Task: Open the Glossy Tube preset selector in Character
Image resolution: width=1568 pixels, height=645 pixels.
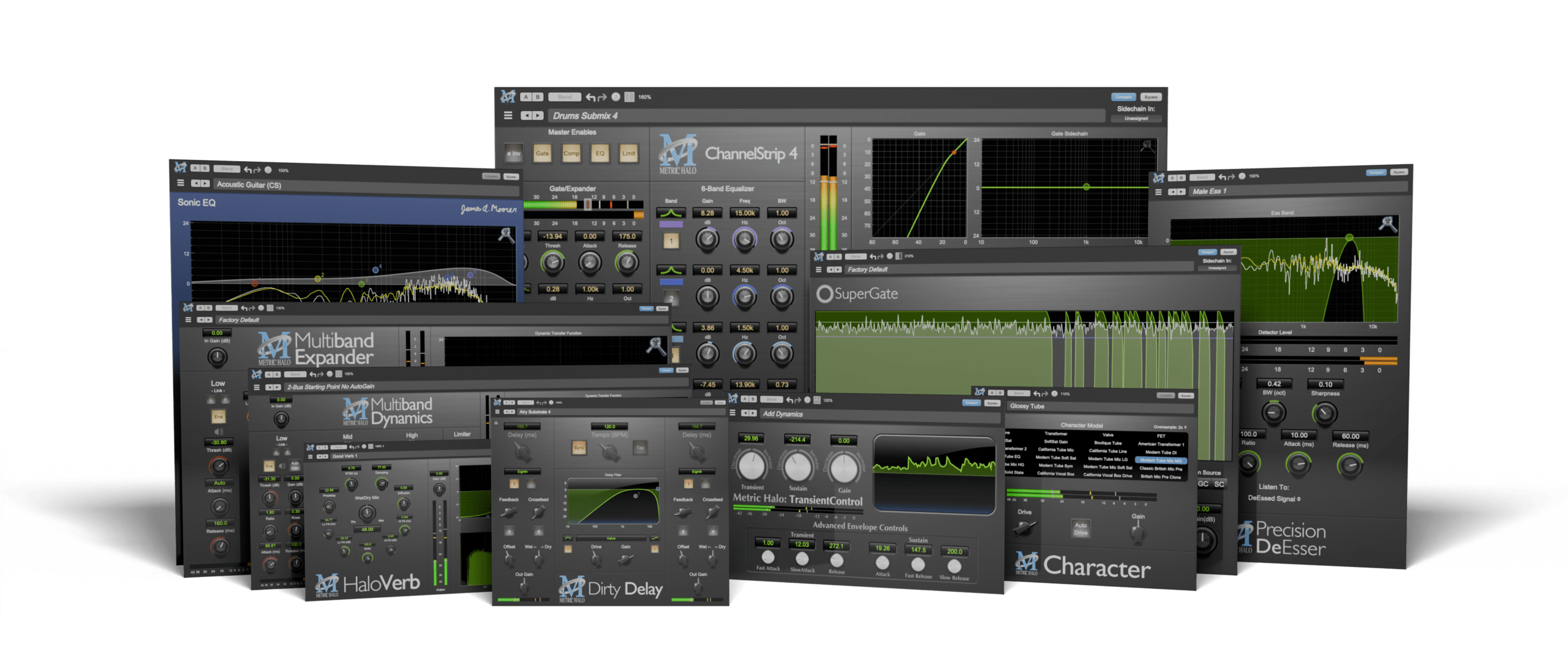Action: pos(1099,406)
